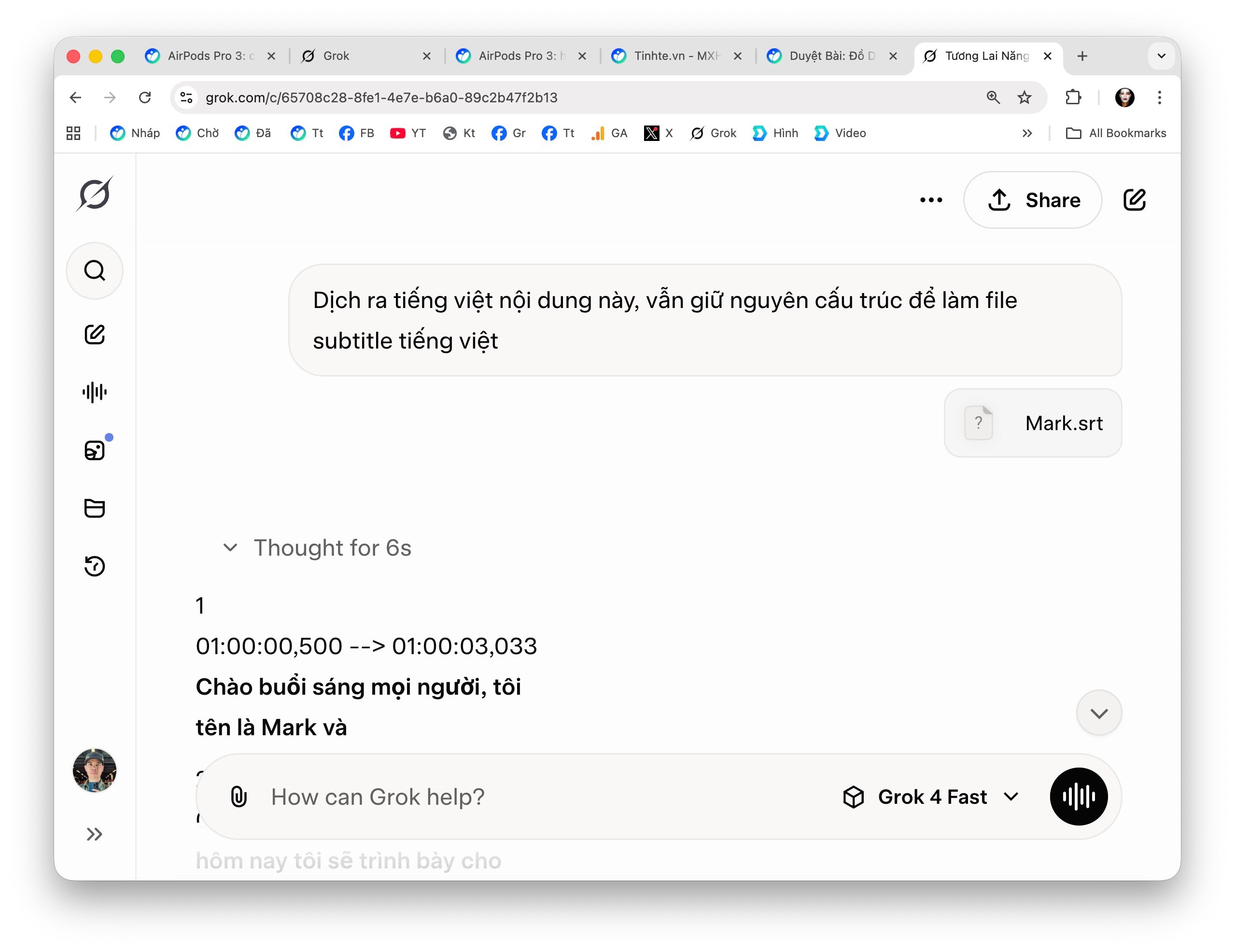Open the Grok 4 Fast model dropdown
Screen dimensions: 1235x952
coord(931,797)
